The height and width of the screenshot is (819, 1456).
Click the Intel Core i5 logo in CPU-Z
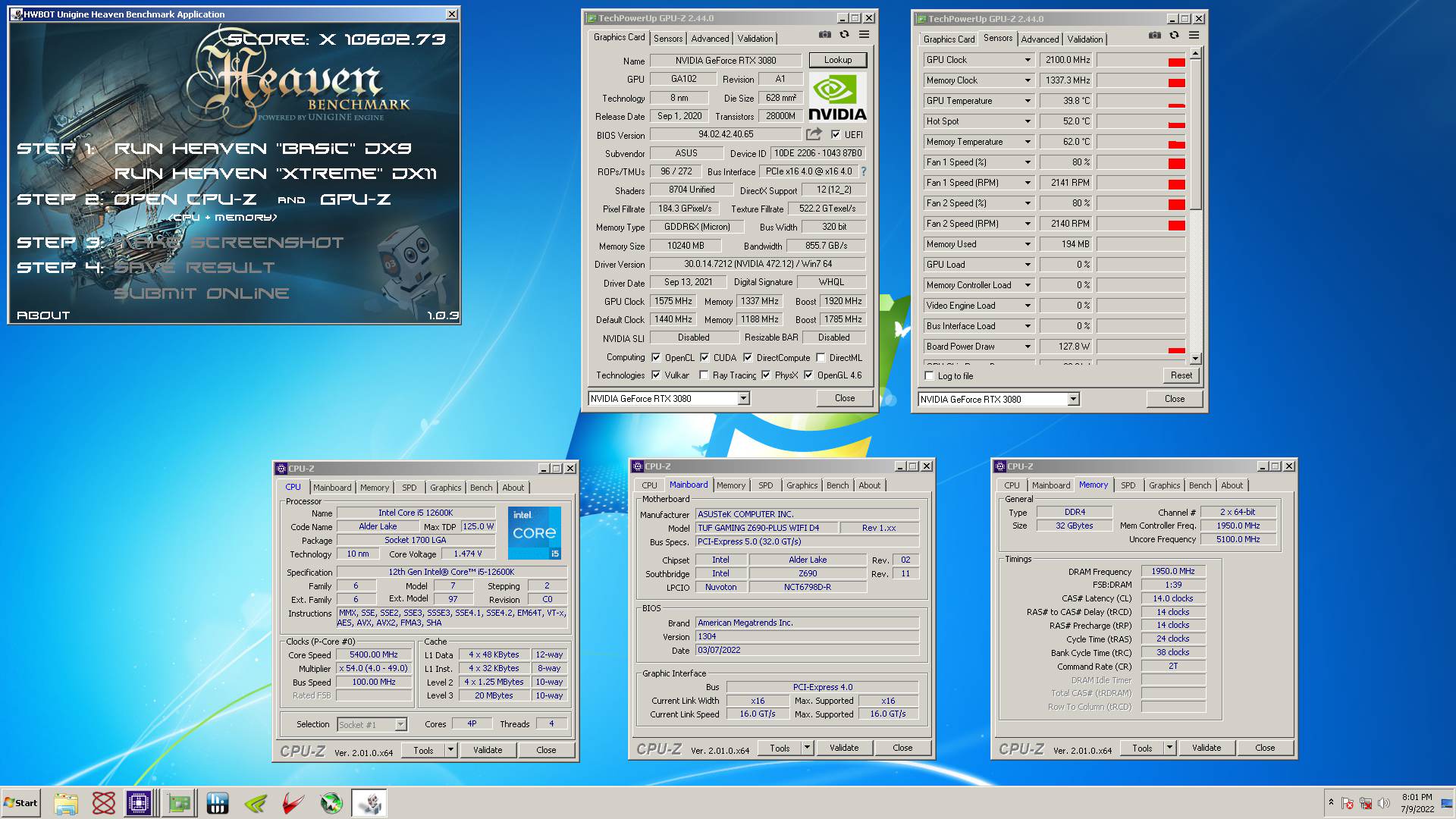tap(535, 532)
